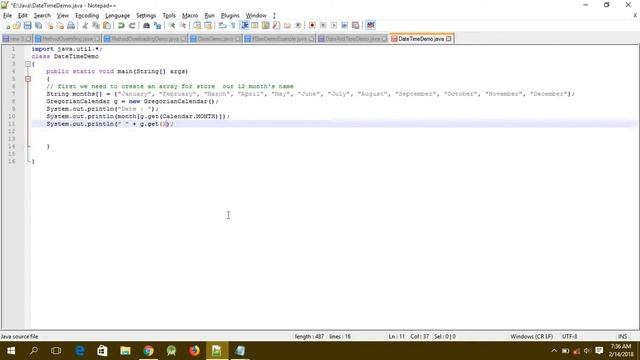Stop macro recording icon
The image size is (640, 360).
tap(323, 25)
